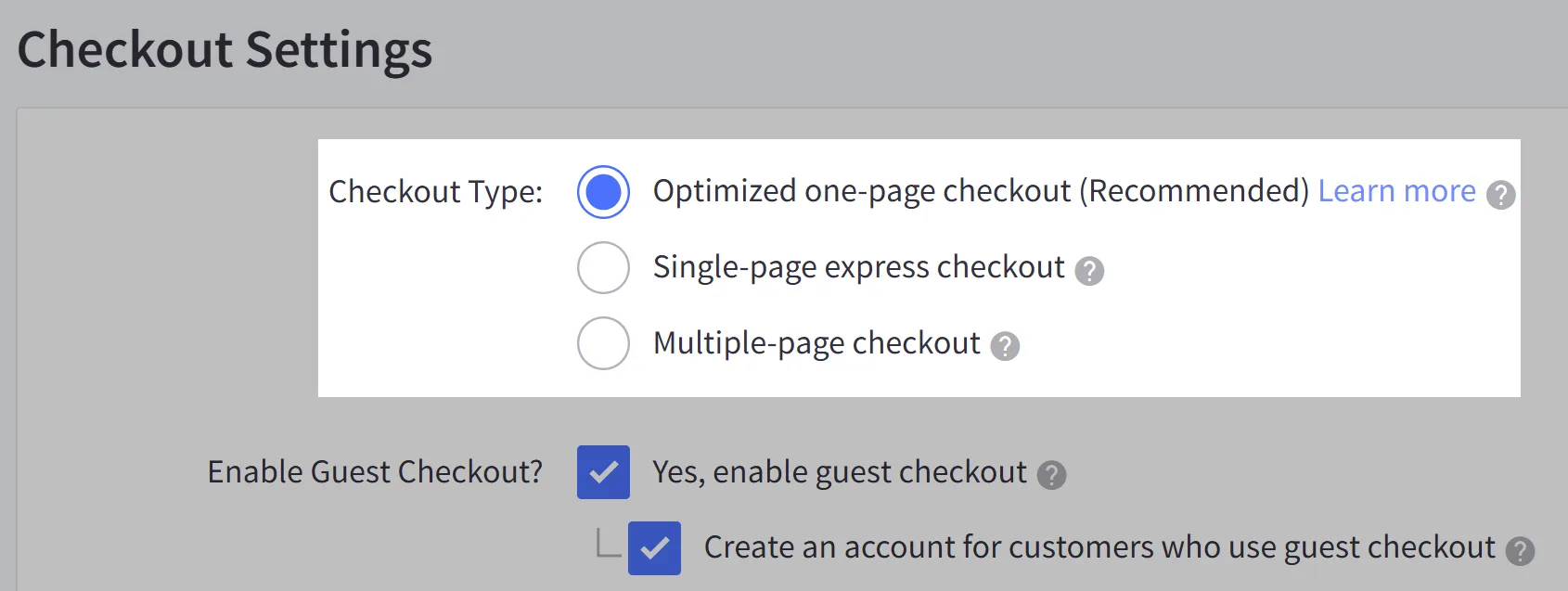Image resolution: width=1568 pixels, height=591 pixels.
Task: Switch to Multiple-page checkout
Action: pos(603,343)
